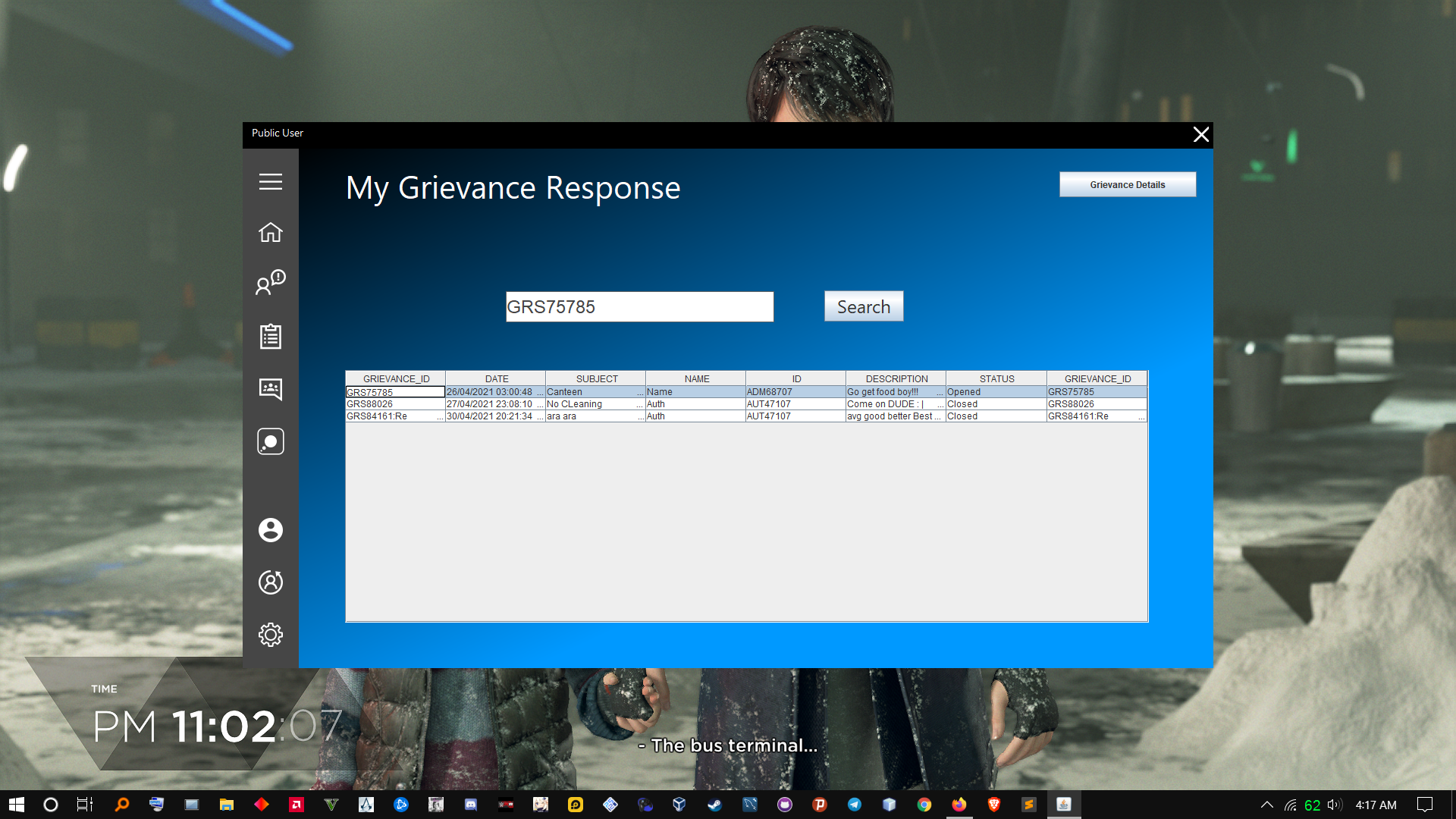This screenshot has height=819, width=1456.
Task: Show hidden system tray icons
Action: (x=1266, y=805)
